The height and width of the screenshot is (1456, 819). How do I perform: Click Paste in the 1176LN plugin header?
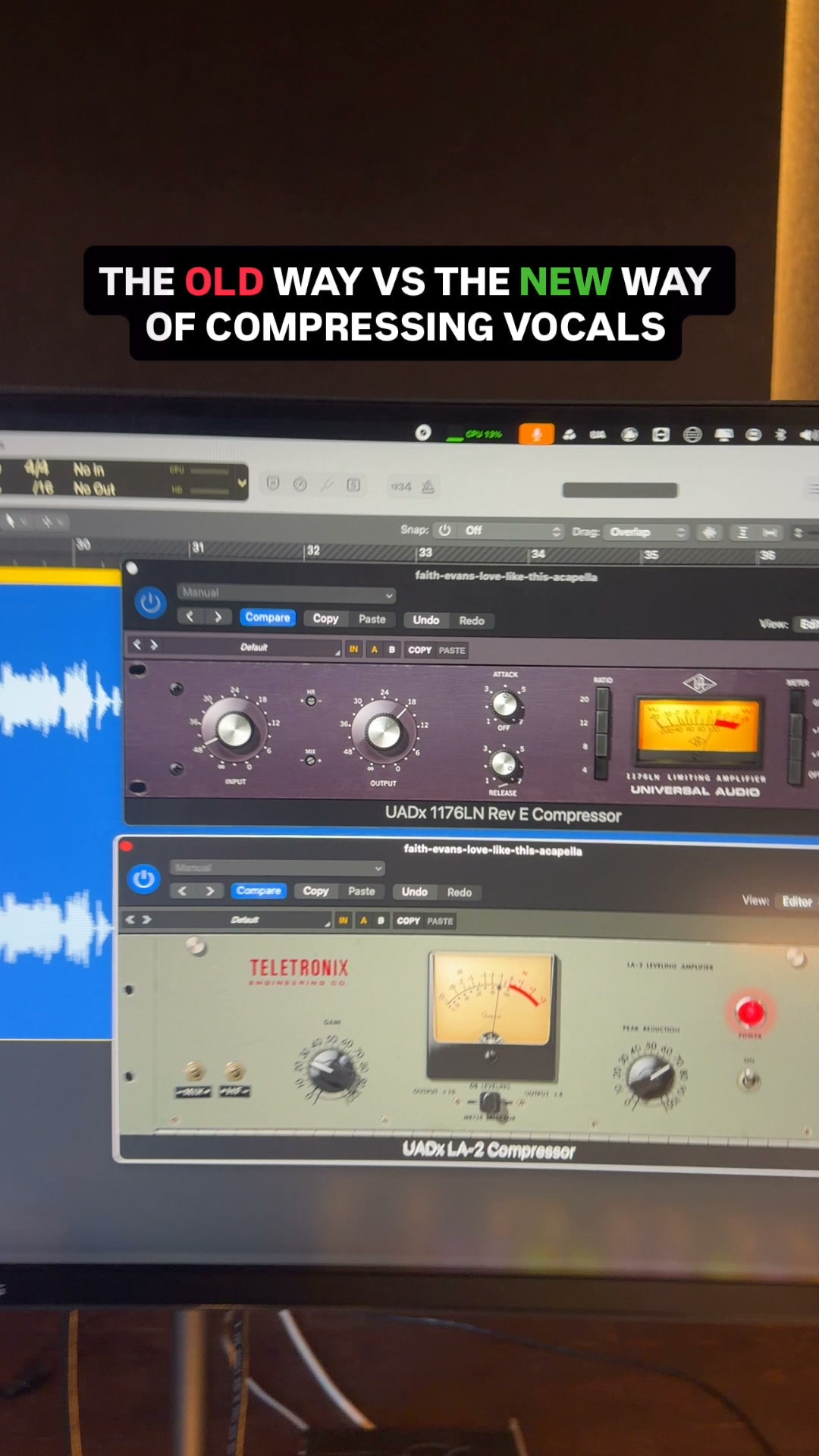[x=372, y=620]
